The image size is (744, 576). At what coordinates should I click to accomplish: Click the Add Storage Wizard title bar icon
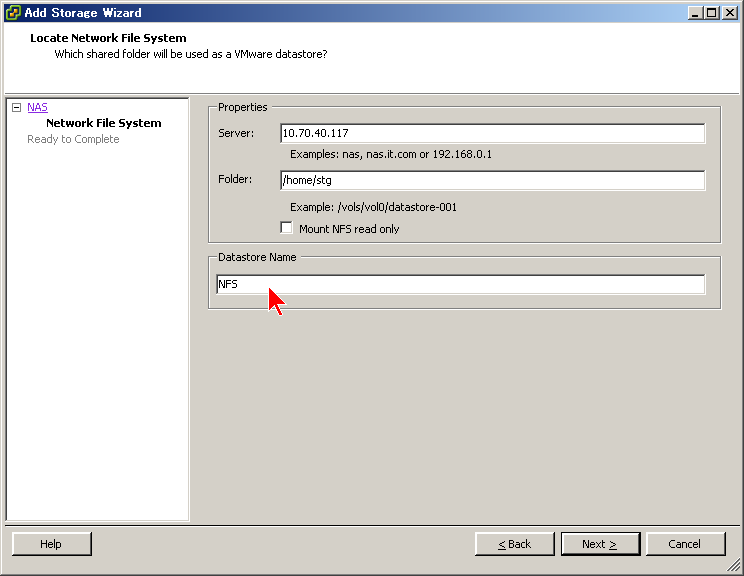[13, 13]
